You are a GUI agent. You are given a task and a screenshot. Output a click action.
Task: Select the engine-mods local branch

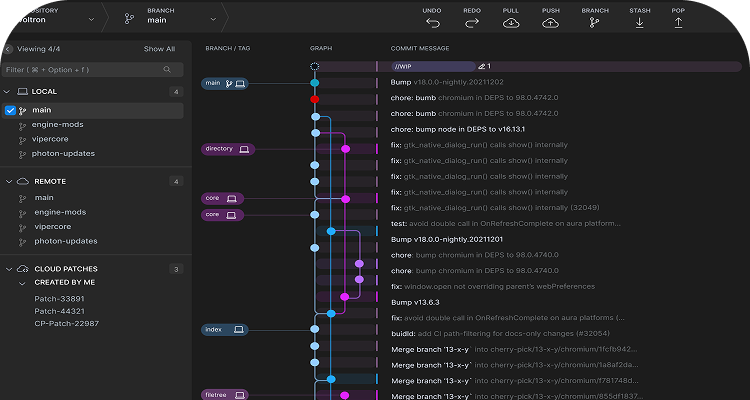point(60,125)
